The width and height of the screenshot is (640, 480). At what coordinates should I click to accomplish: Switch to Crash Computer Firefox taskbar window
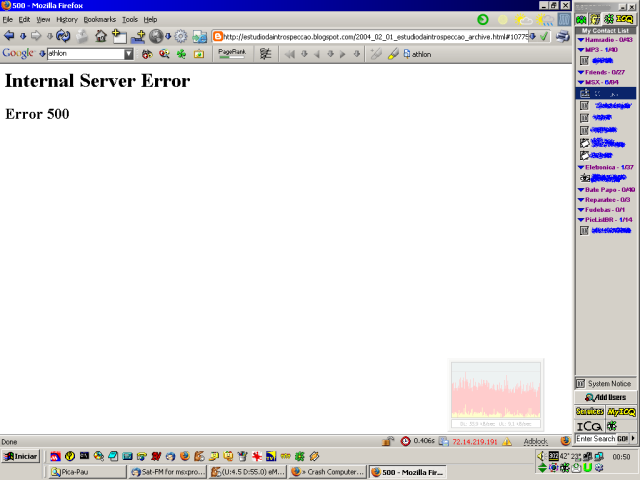pyautogui.click(x=329, y=472)
